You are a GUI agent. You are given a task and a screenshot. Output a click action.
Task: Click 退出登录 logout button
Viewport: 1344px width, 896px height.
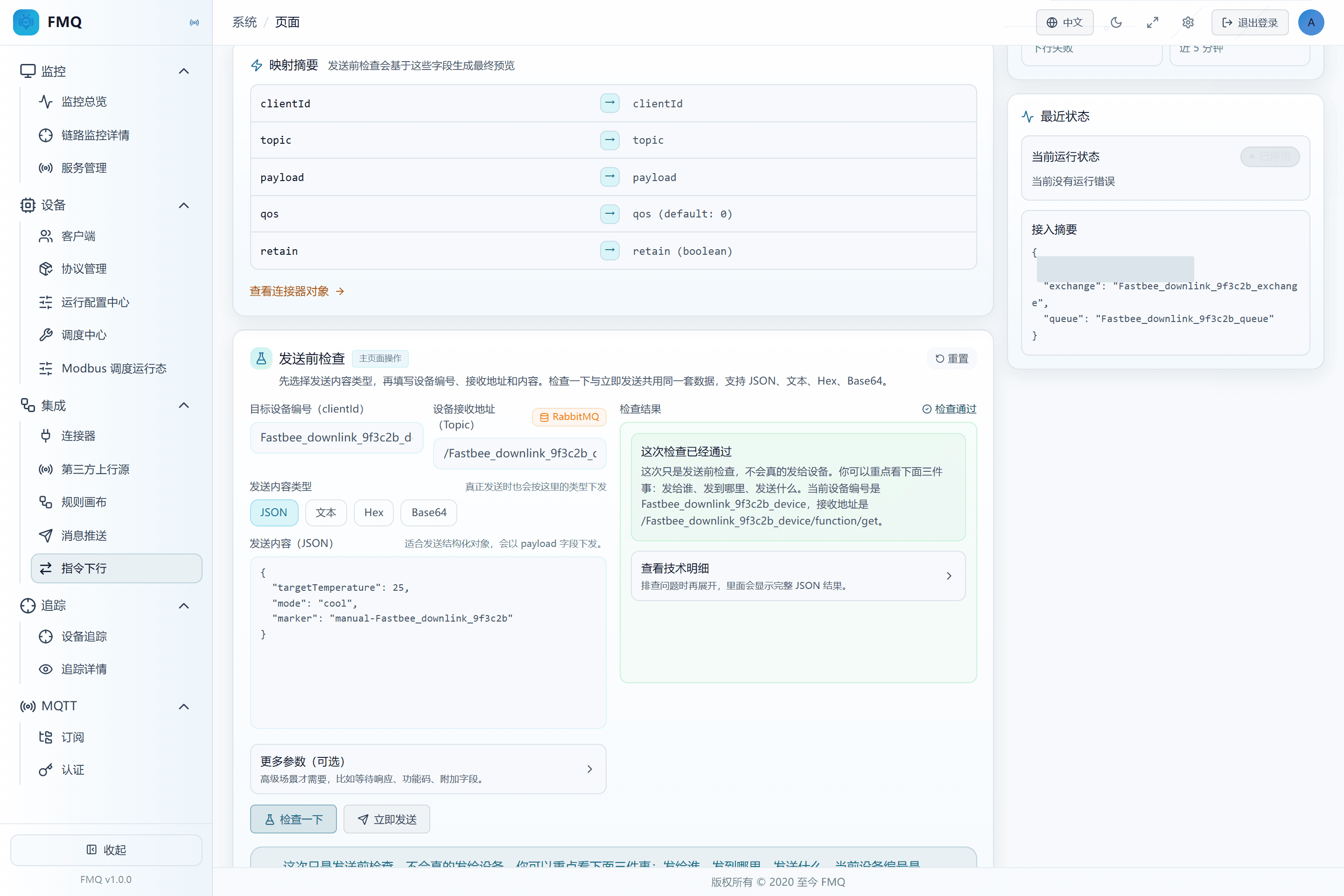click(x=1250, y=22)
